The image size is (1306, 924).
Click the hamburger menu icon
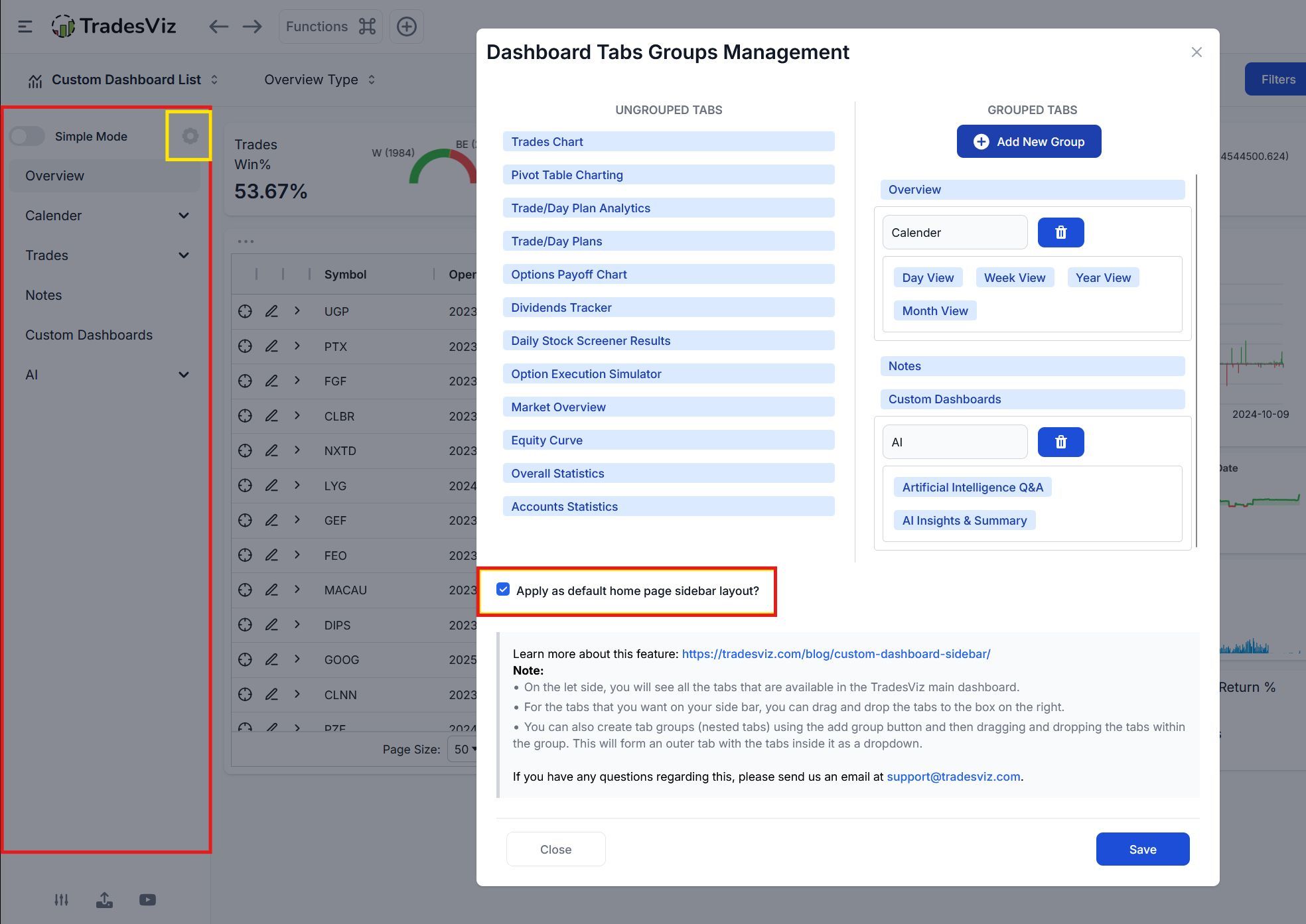[25, 27]
